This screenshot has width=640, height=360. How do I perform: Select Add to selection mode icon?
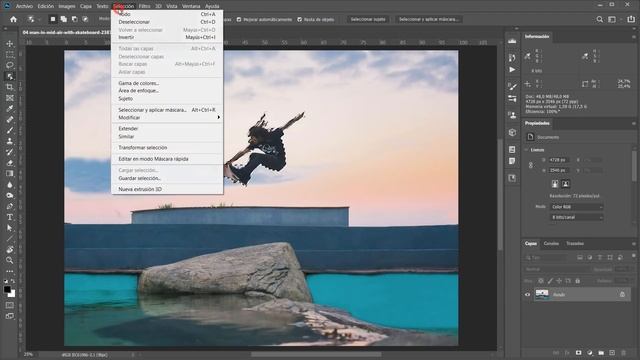coord(64,19)
